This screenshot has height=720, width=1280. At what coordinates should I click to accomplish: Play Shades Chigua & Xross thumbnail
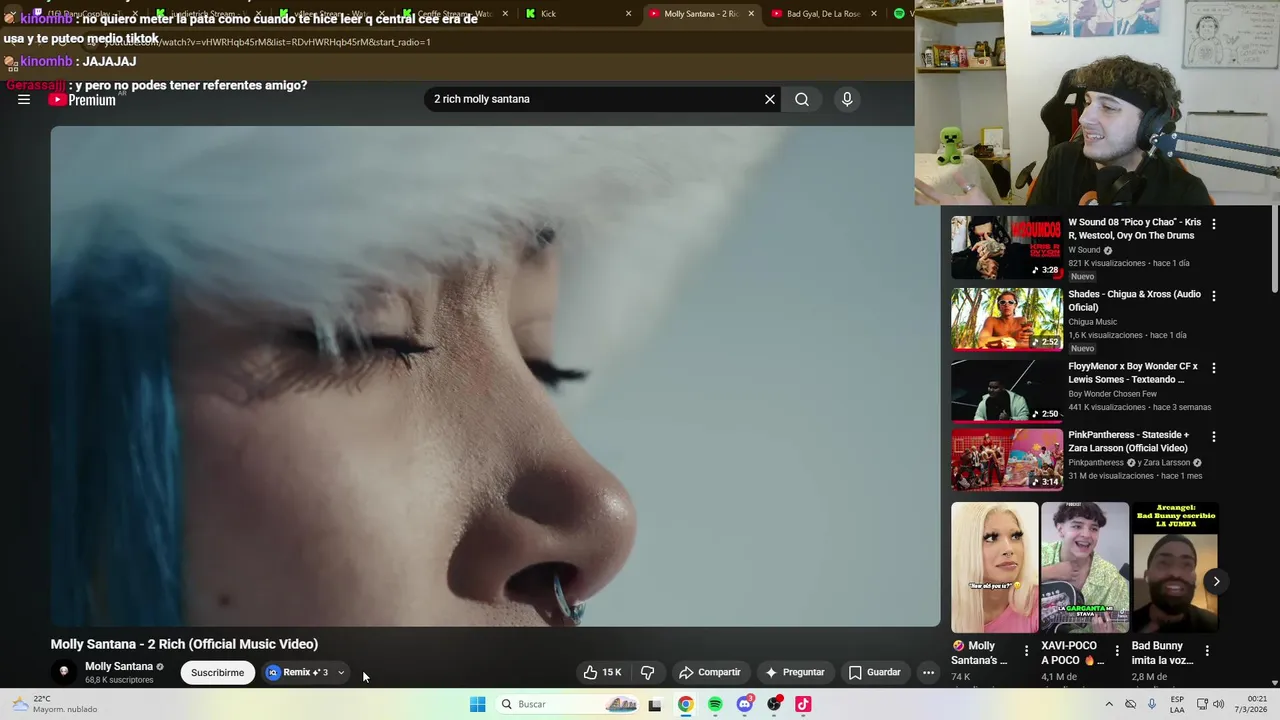tap(1007, 319)
